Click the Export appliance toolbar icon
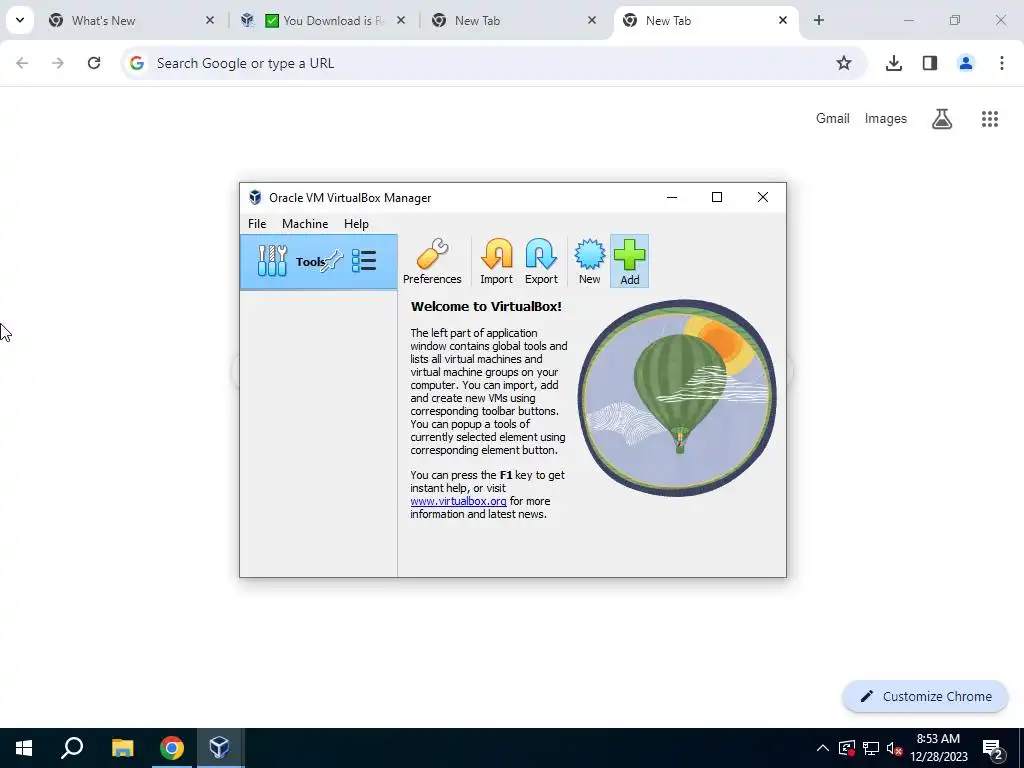Viewport: 1024px width, 768px height. pyautogui.click(x=541, y=261)
